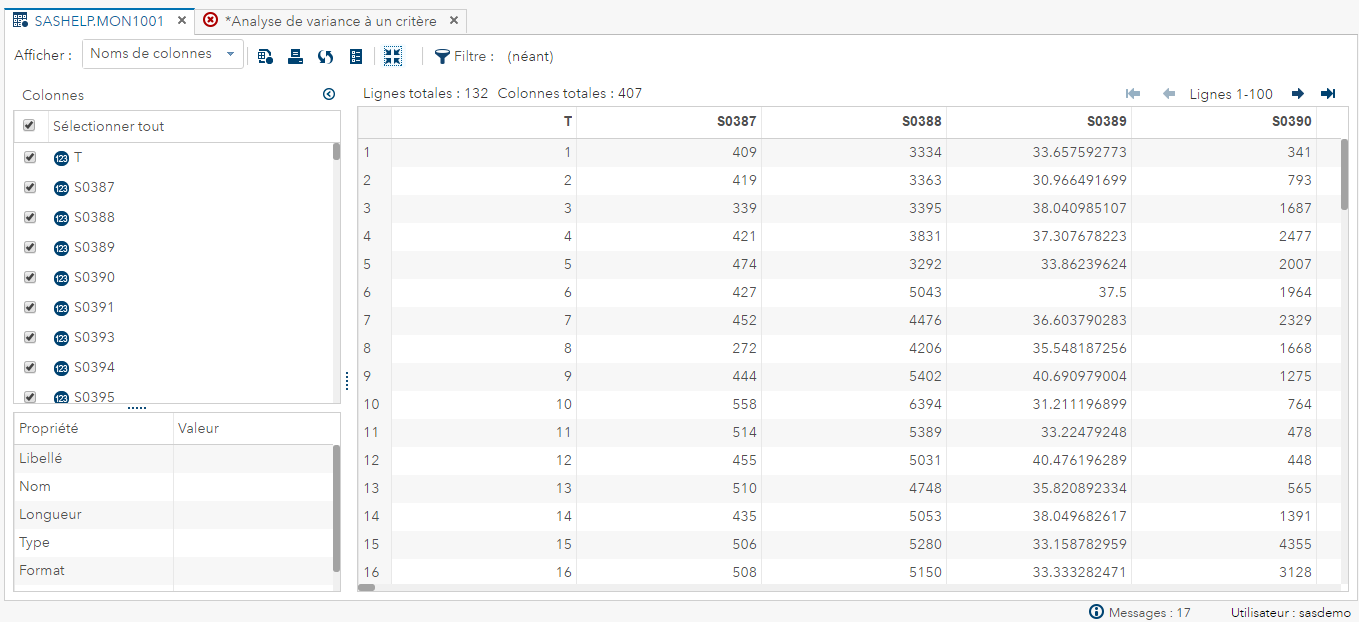Uncheck the Sélectionner tout checkbox
This screenshot has width=1359, height=622.
(x=29, y=125)
